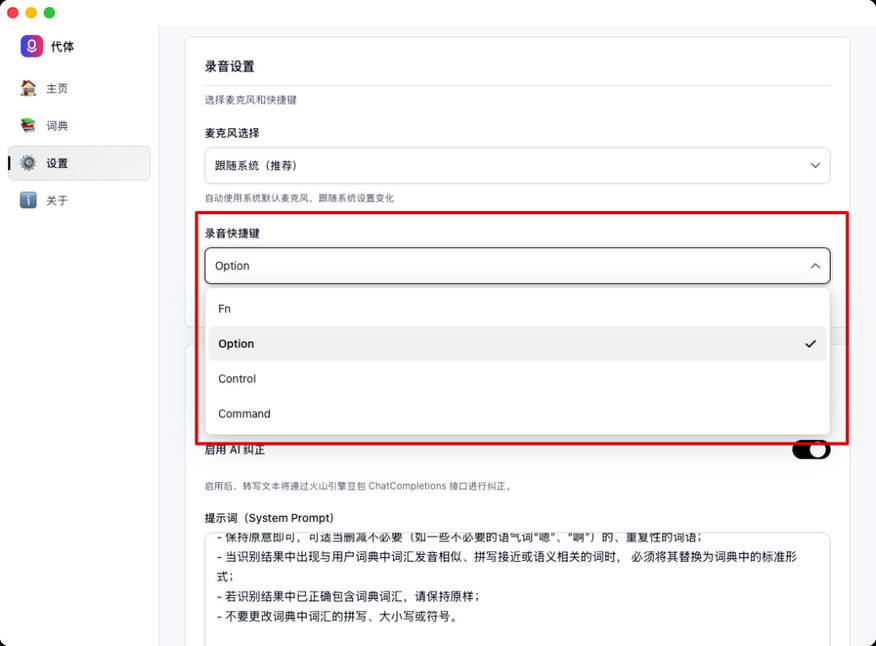Click the info icon for 关于
The height and width of the screenshot is (646, 876).
(x=29, y=200)
